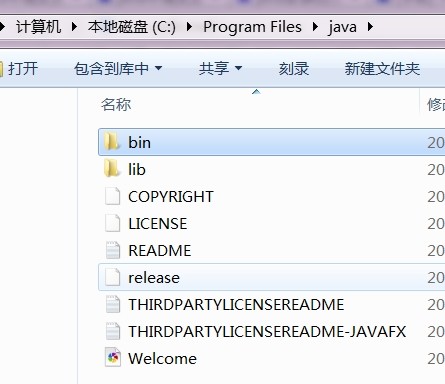Click java in the address bar
Screen dimensions: 445x384
click(342, 27)
